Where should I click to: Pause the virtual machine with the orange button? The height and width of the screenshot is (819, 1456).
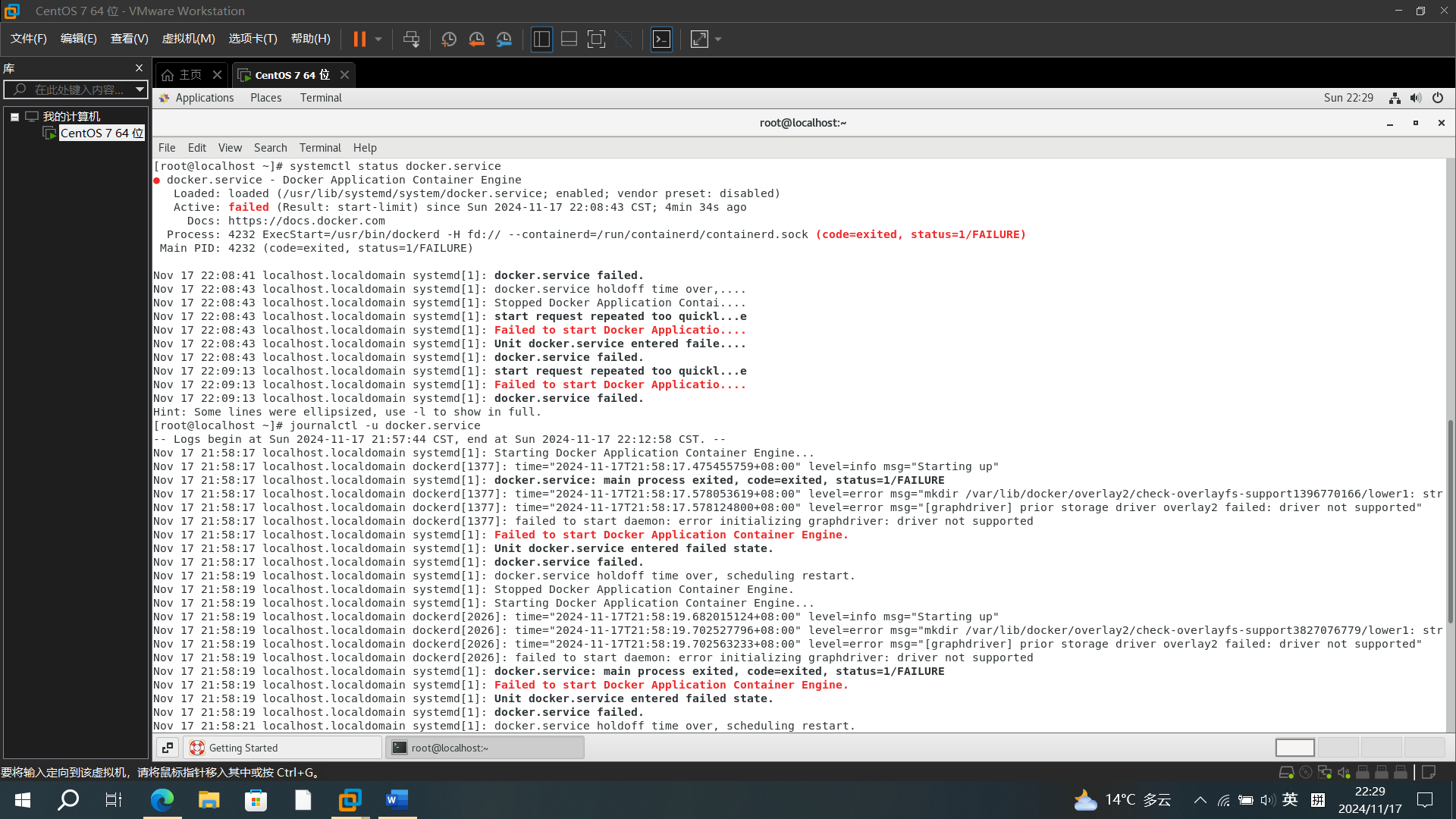pyautogui.click(x=359, y=39)
